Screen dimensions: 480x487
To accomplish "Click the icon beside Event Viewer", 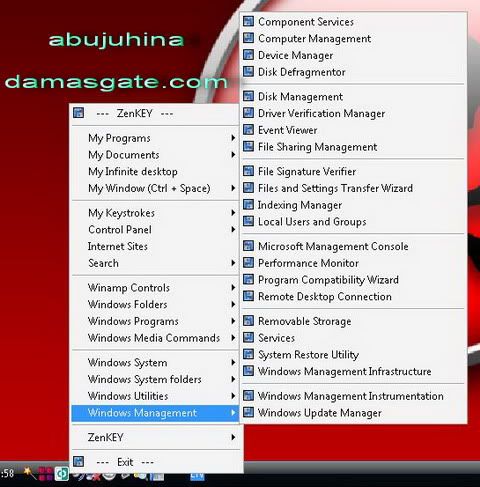I will 248,130.
